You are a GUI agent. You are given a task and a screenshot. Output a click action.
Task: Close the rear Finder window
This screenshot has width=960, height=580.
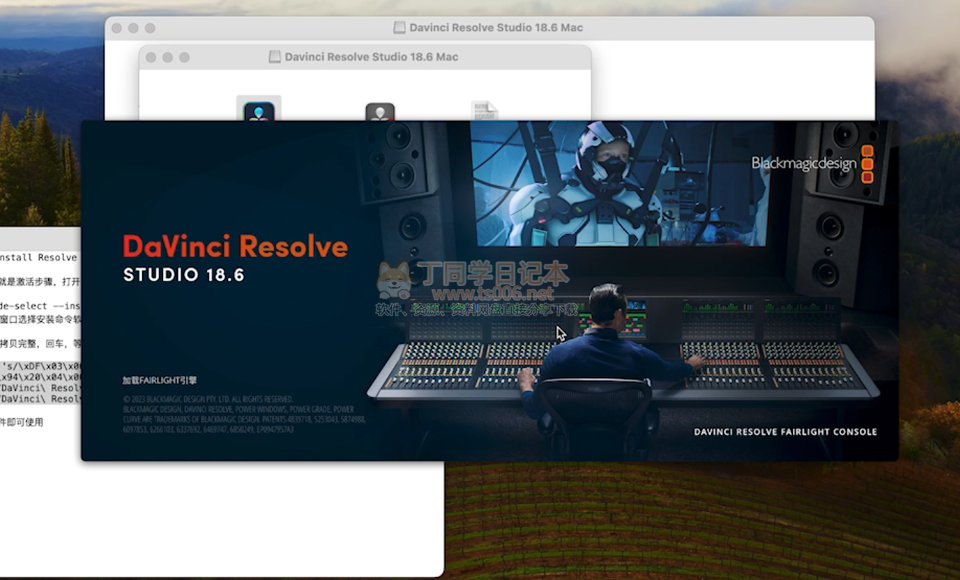(116, 28)
